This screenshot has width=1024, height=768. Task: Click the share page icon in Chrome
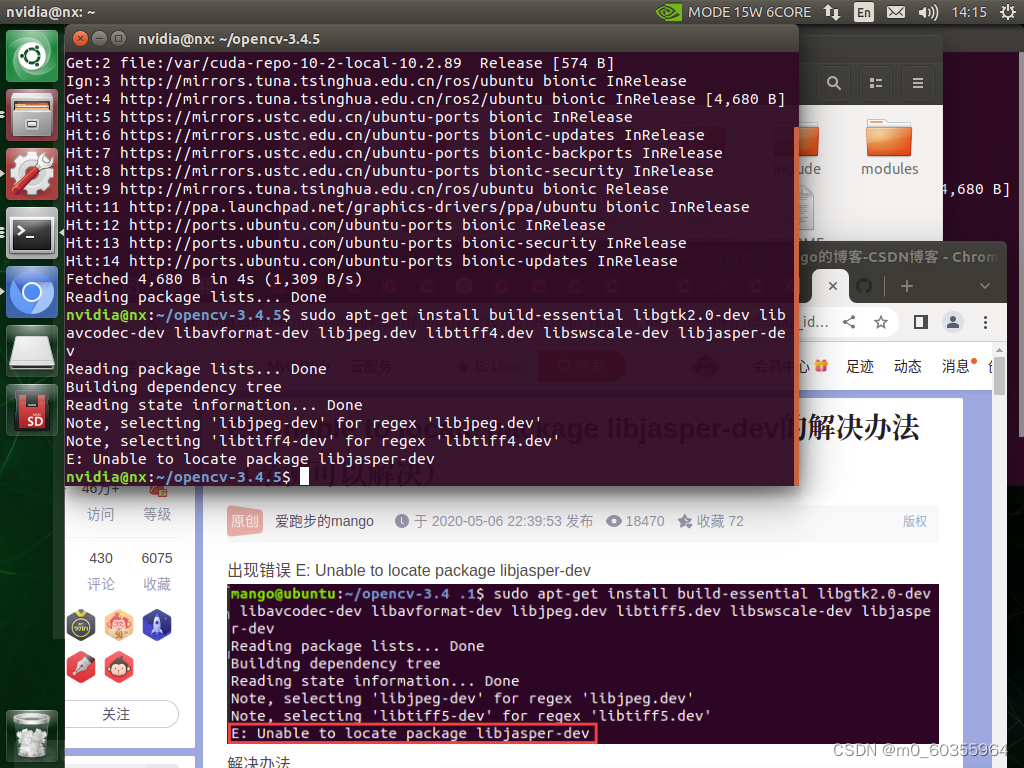(x=849, y=322)
